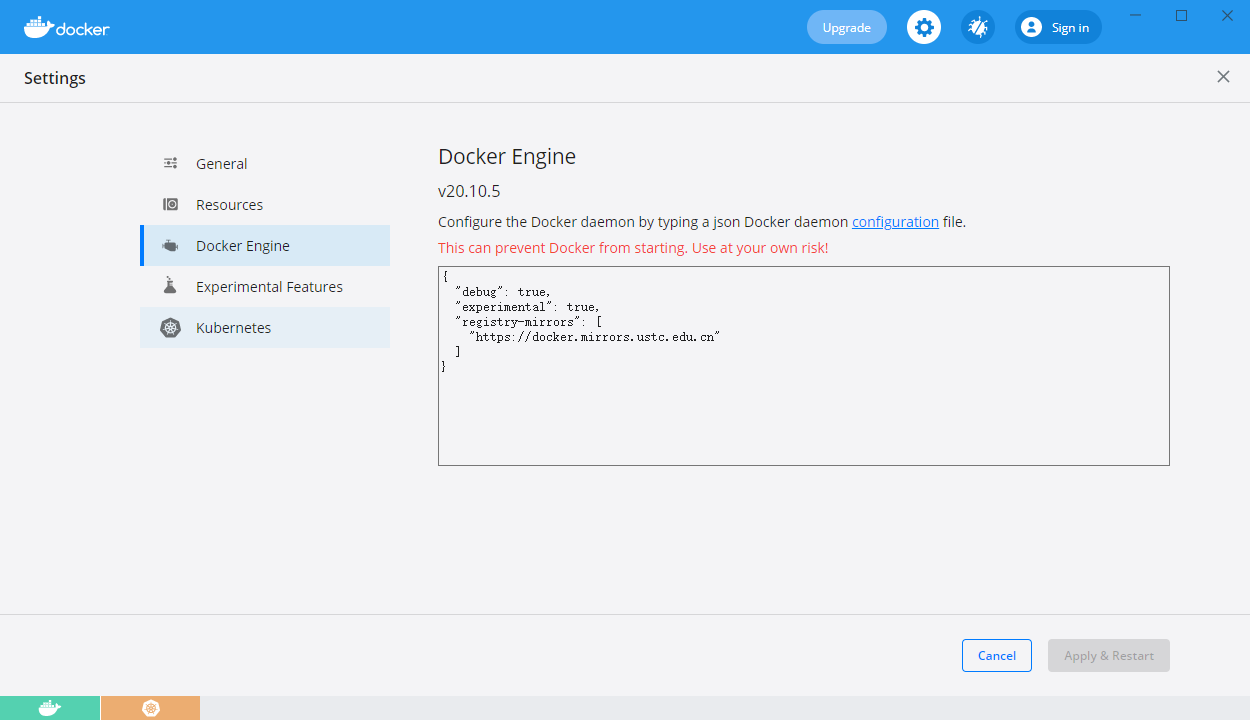Open the Settings gear in the title bar
The height and width of the screenshot is (720, 1250).
coord(923,27)
